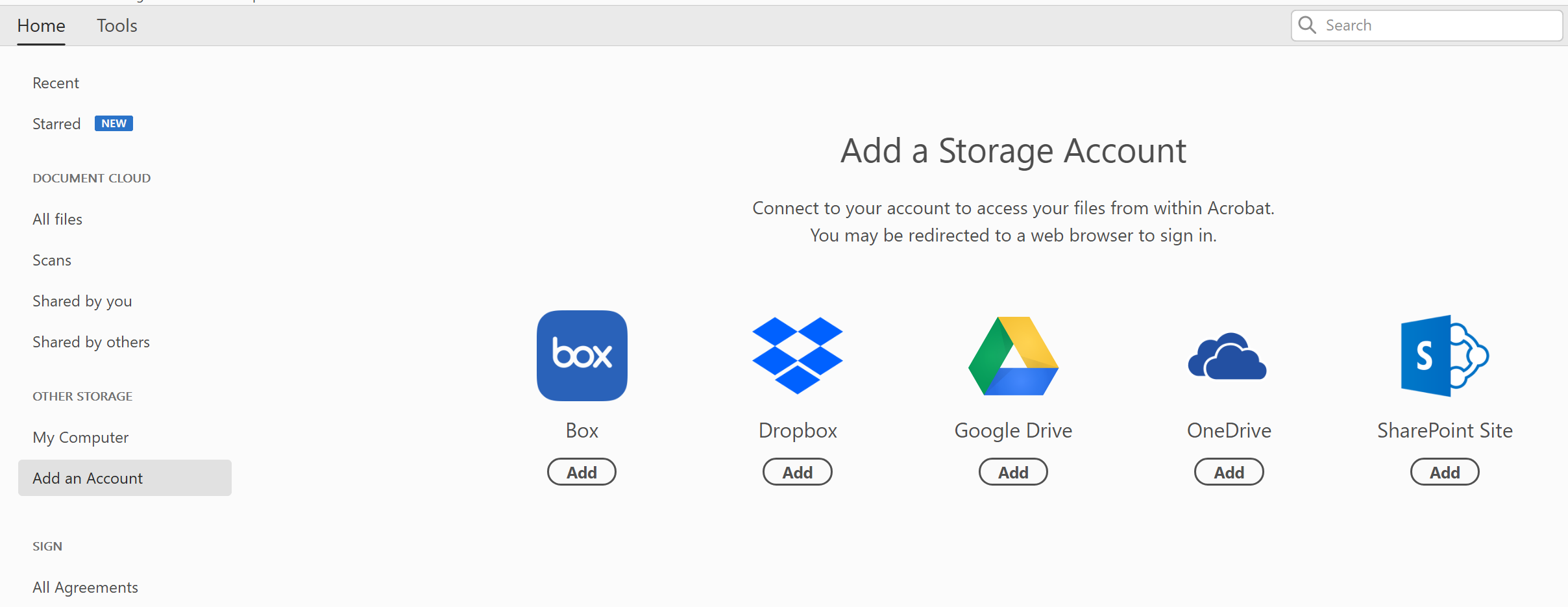Open Starred files
Image resolution: width=1568 pixels, height=607 pixels.
[56, 123]
